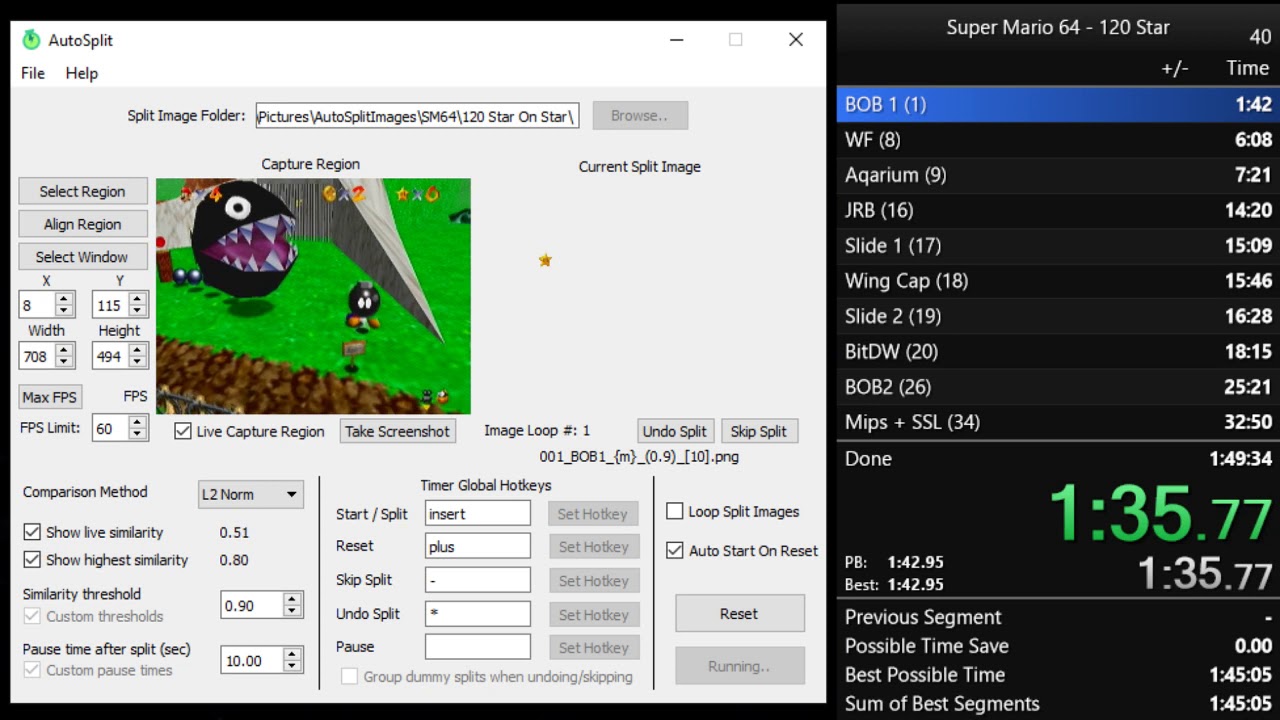Click the Sum of Best Segments row
1280x720 pixels.
pyautogui.click(x=1058, y=704)
